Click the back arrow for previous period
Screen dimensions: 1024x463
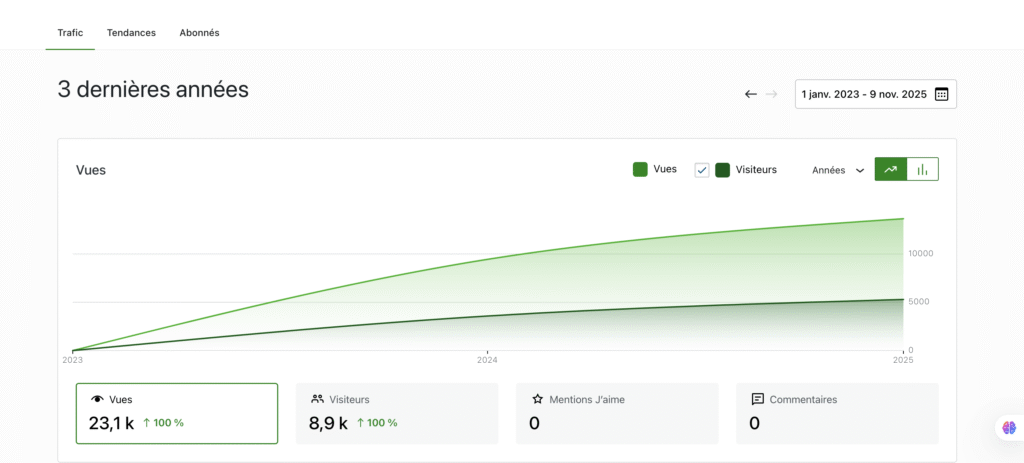[x=750, y=94]
